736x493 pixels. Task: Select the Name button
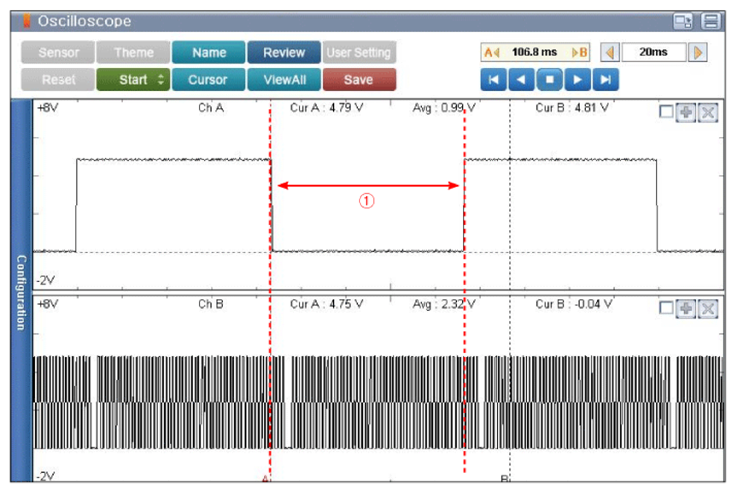(x=209, y=52)
